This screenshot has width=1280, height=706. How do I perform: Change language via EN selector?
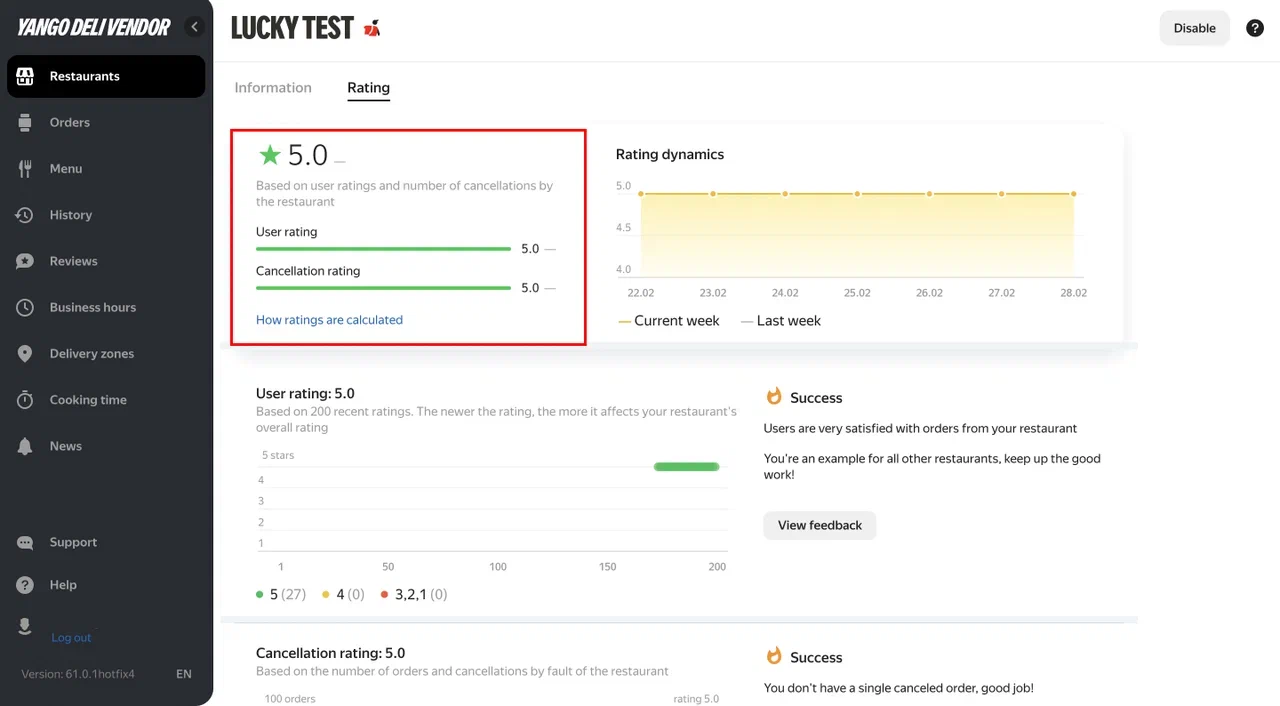tap(184, 674)
